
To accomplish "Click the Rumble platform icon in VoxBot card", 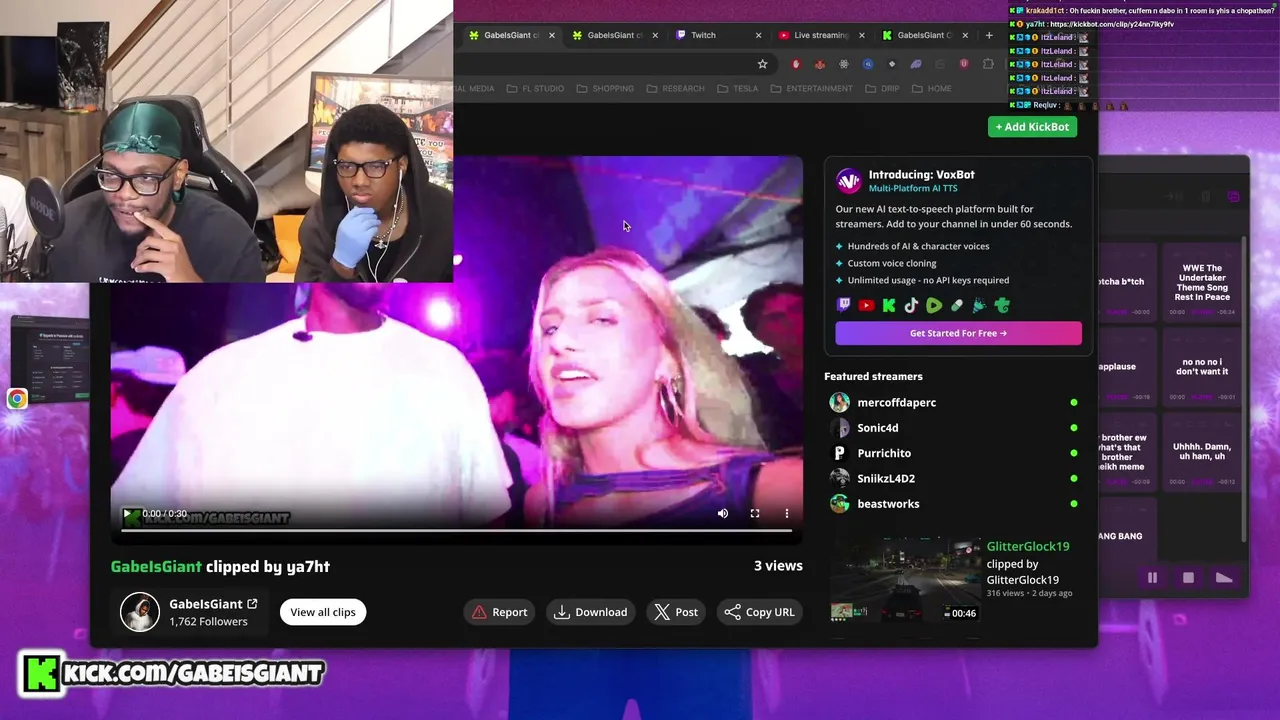I will [934, 305].
